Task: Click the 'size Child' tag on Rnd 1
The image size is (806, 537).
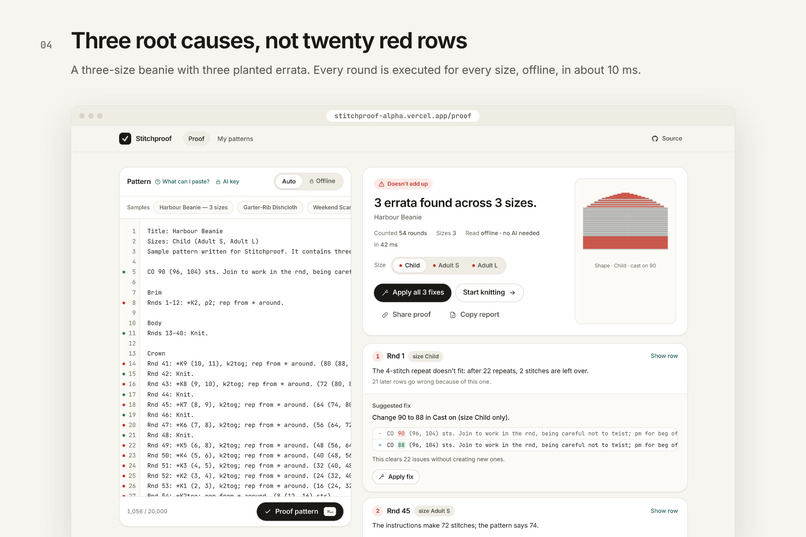Action: click(x=426, y=356)
